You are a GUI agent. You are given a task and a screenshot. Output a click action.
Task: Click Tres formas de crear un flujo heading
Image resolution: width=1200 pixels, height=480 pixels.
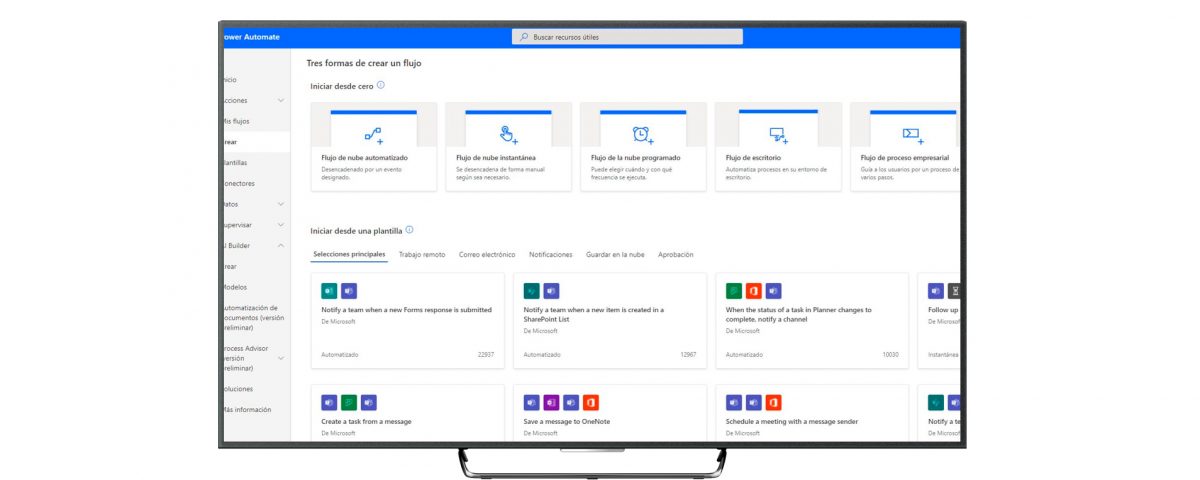coord(364,63)
